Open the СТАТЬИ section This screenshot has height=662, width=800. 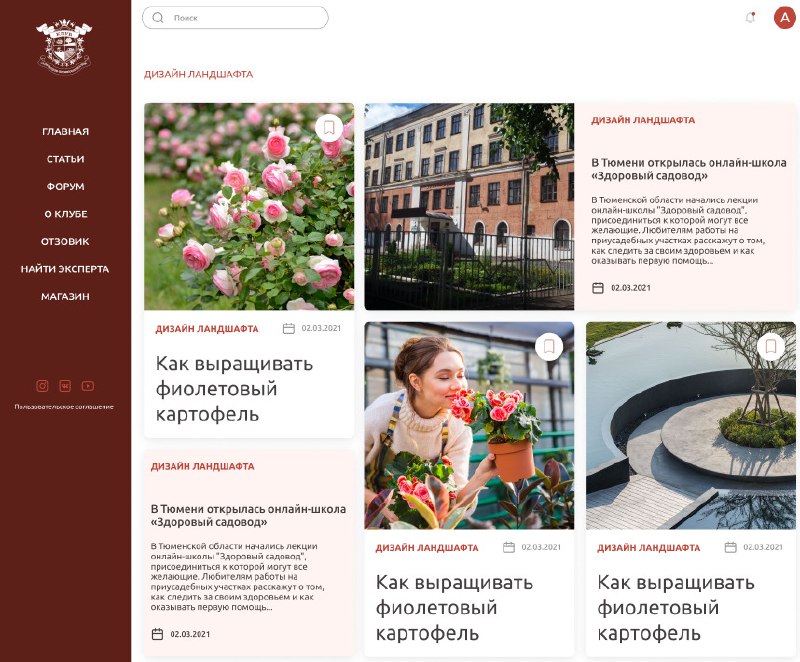65,159
